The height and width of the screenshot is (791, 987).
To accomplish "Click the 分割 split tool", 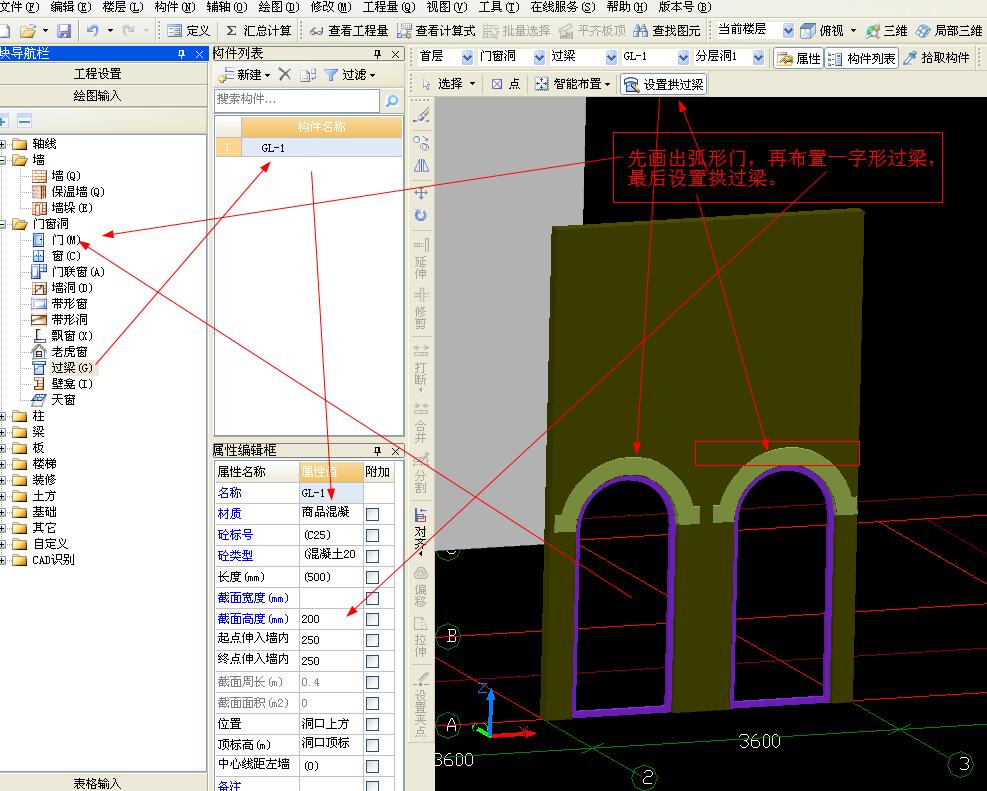I will click(420, 473).
